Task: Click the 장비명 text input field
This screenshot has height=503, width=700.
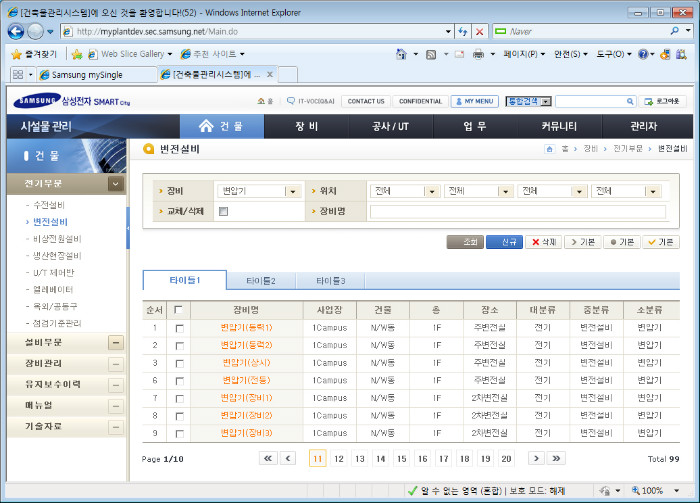Action: tap(517, 211)
